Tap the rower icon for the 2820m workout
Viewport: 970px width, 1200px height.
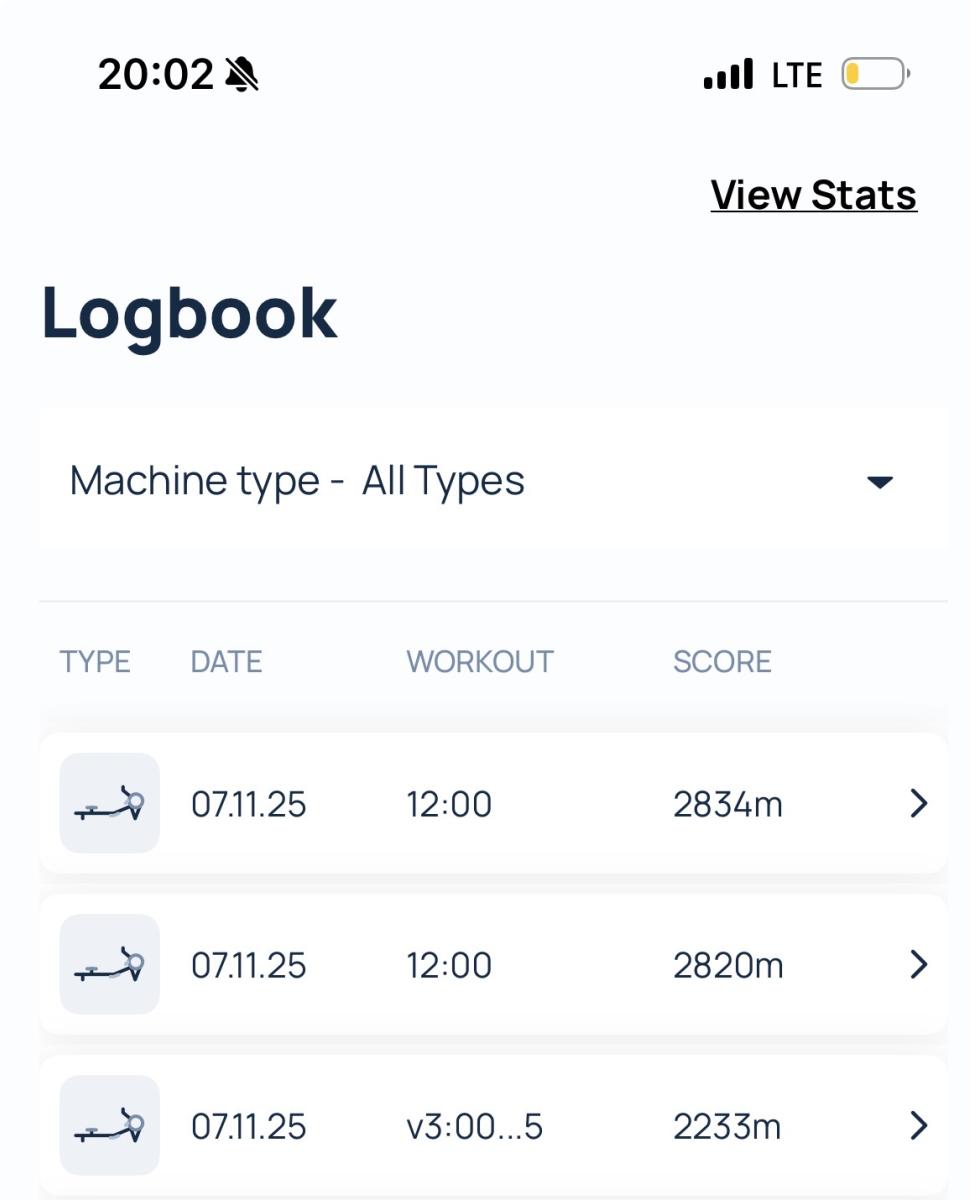pos(110,964)
